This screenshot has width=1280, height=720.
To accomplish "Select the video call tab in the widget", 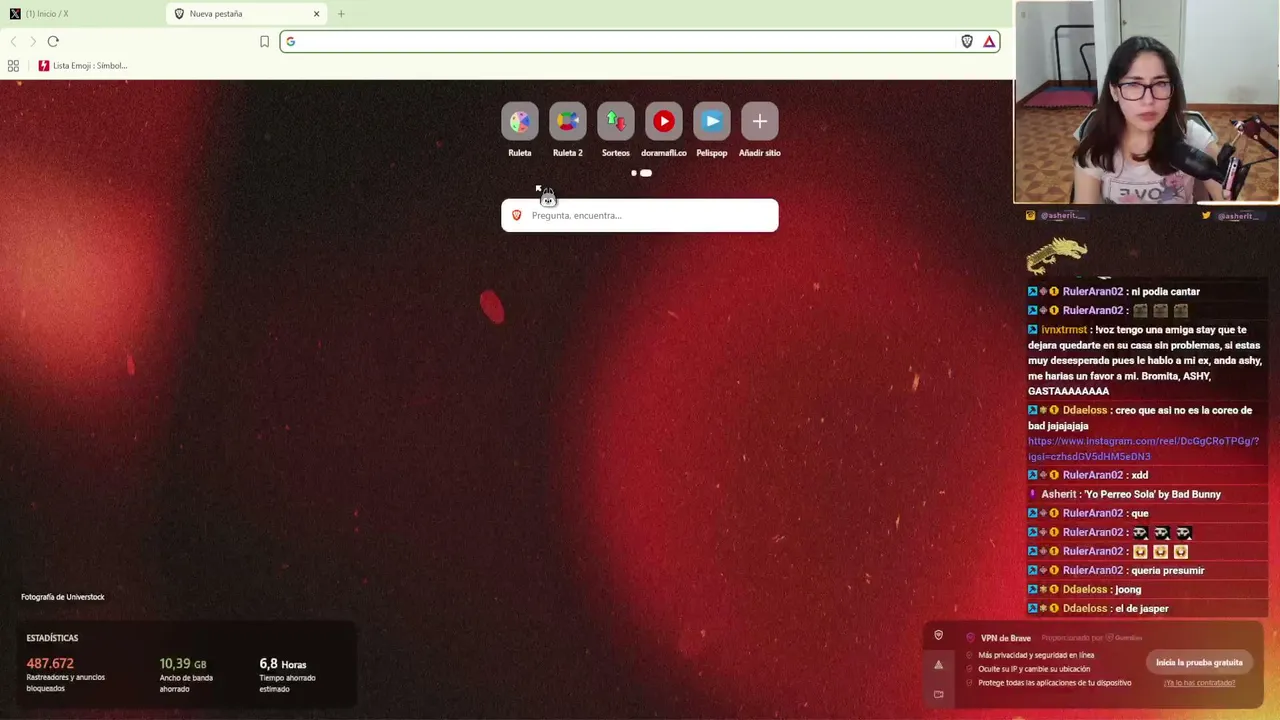I will pyautogui.click(x=938, y=694).
